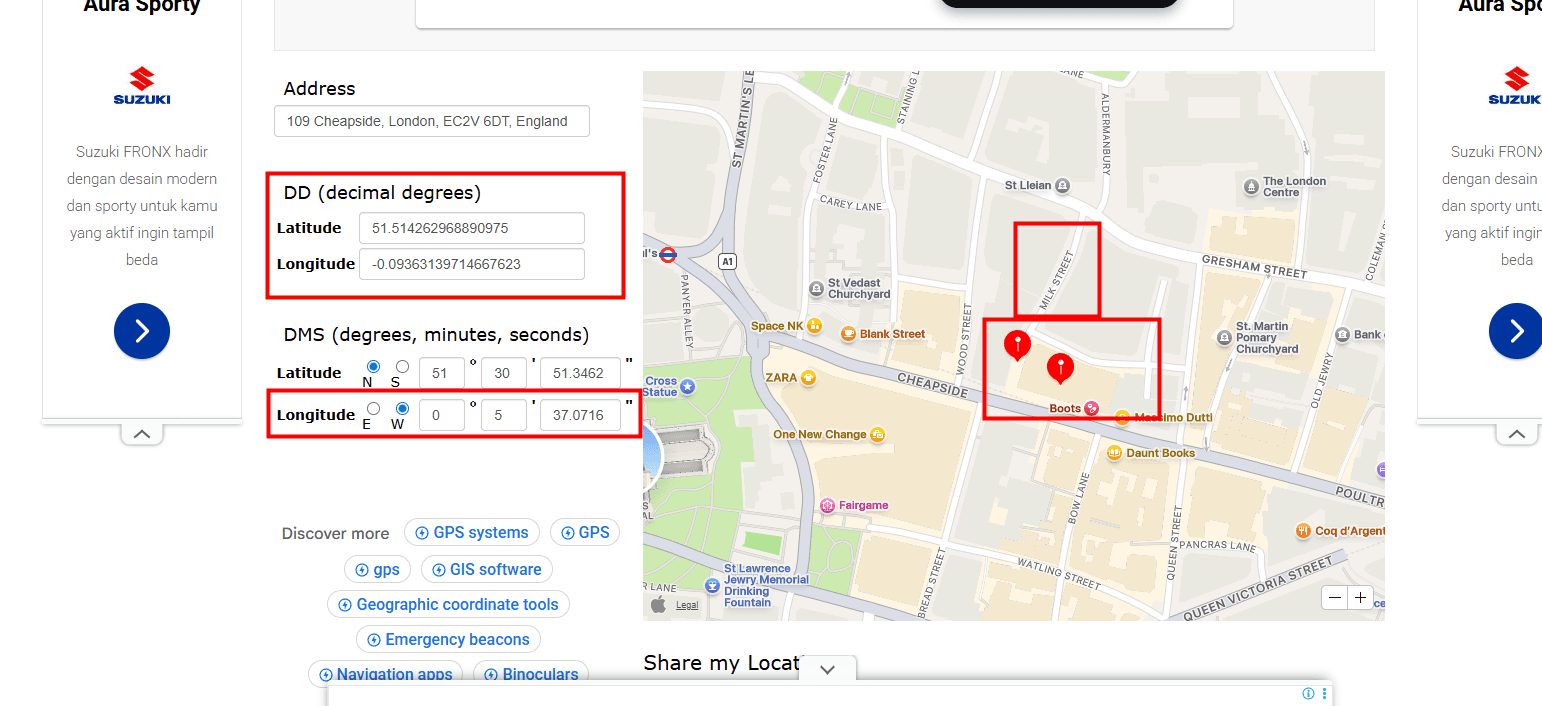Select the S latitude radio button
Screen dimensions: 1542x706
[402, 367]
